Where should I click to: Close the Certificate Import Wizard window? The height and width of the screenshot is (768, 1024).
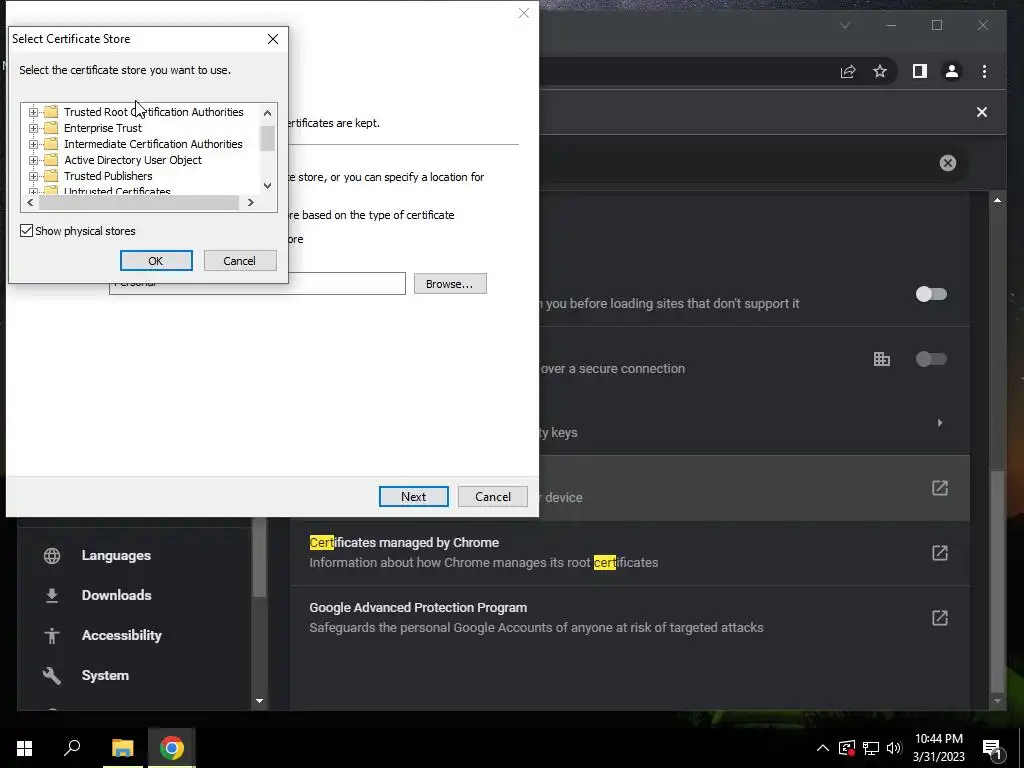click(x=524, y=13)
